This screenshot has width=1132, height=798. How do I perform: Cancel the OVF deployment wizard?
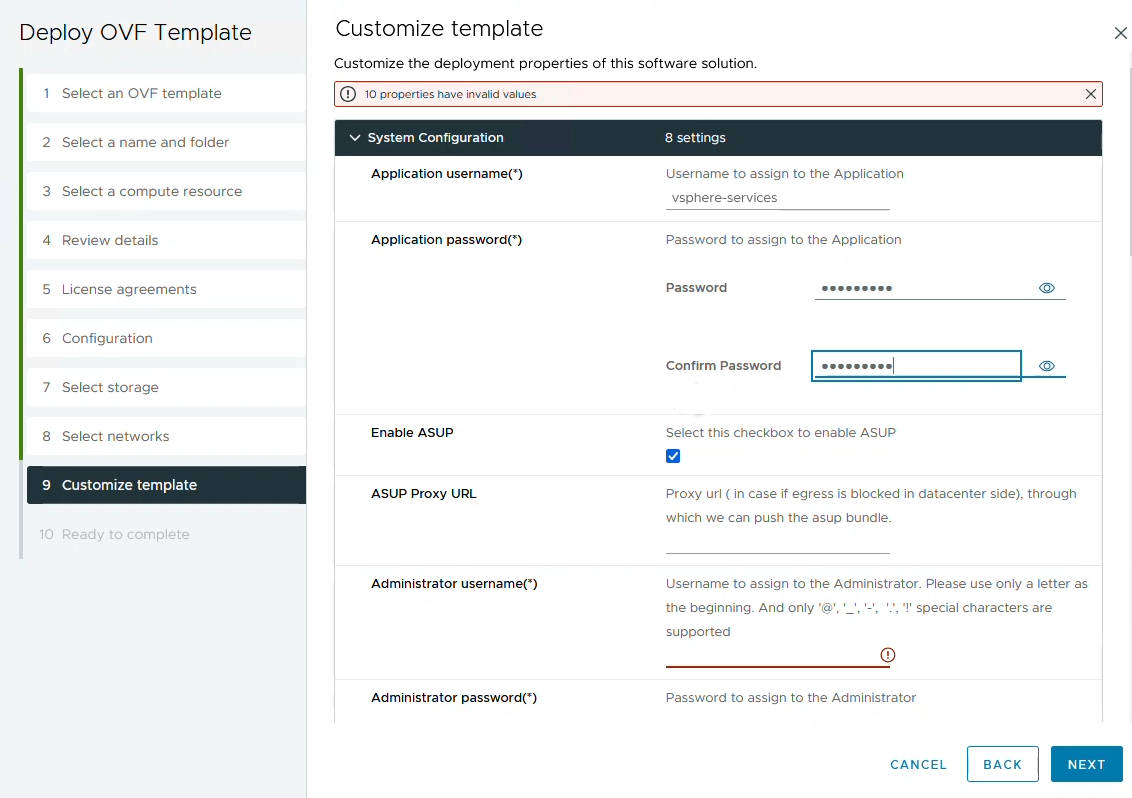918,764
